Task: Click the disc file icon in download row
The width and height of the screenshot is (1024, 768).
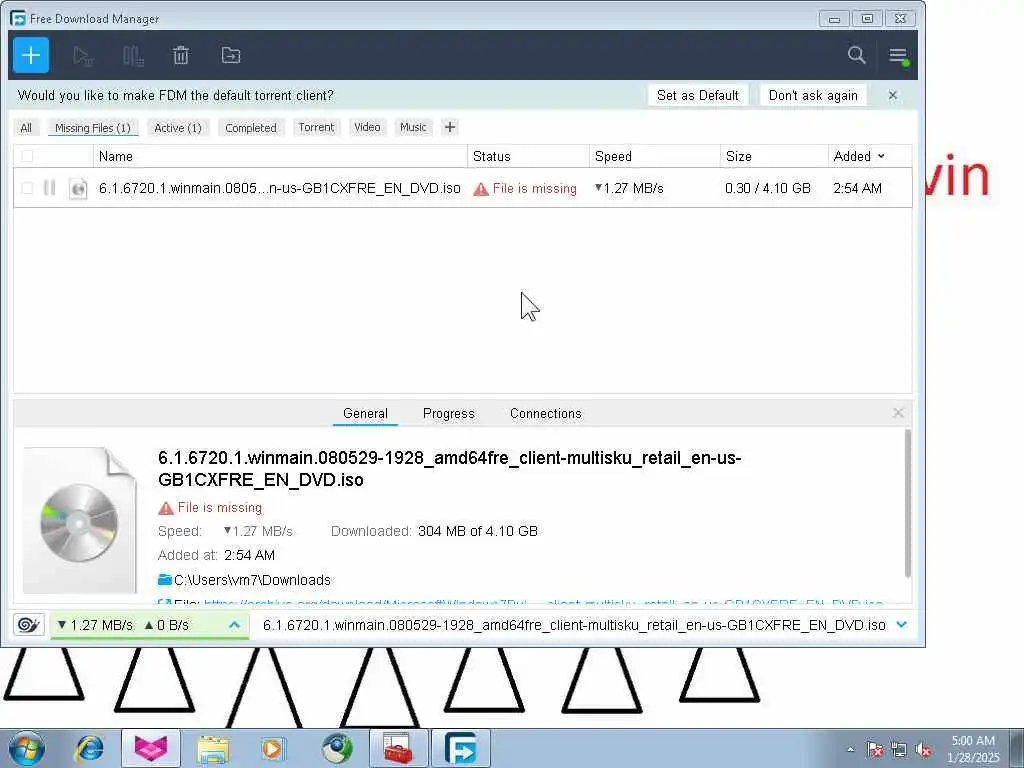Action: 78,188
